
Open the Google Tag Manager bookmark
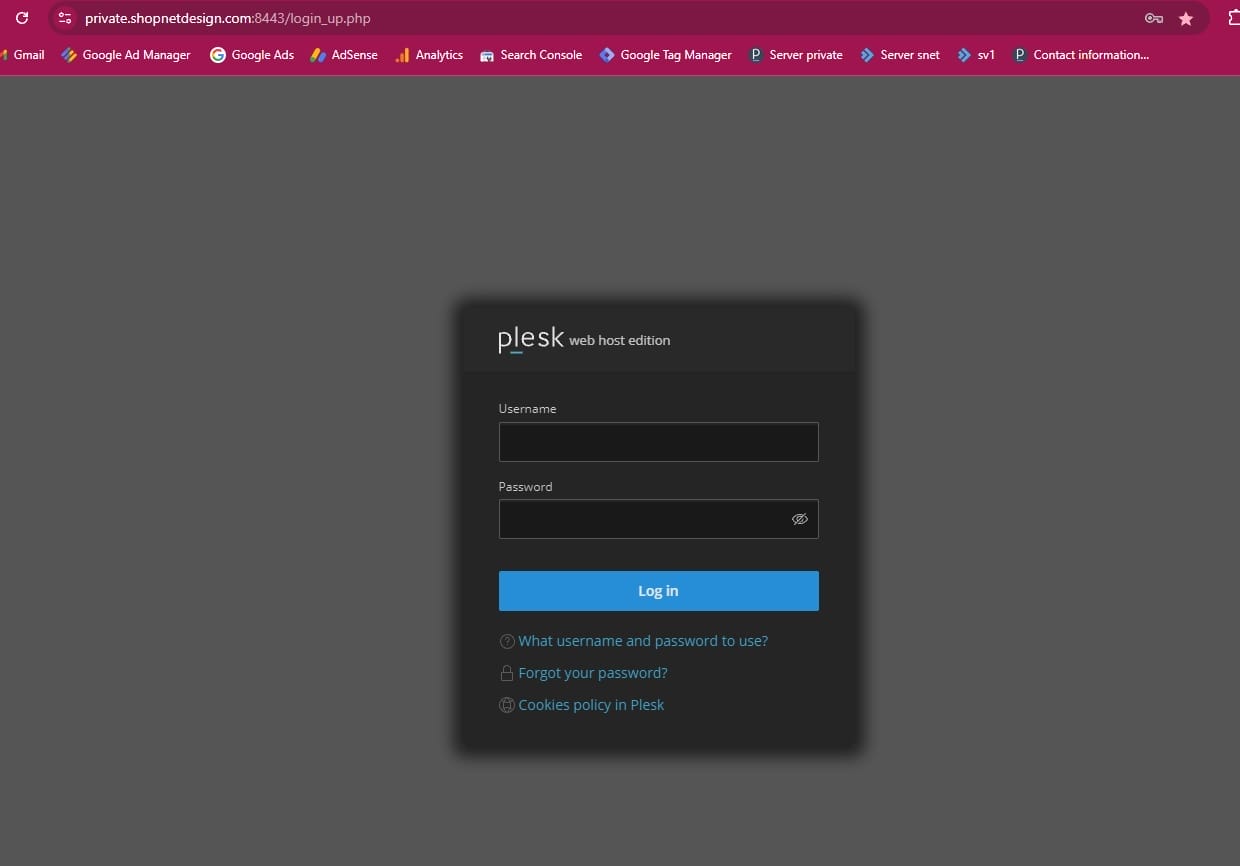[x=666, y=55]
